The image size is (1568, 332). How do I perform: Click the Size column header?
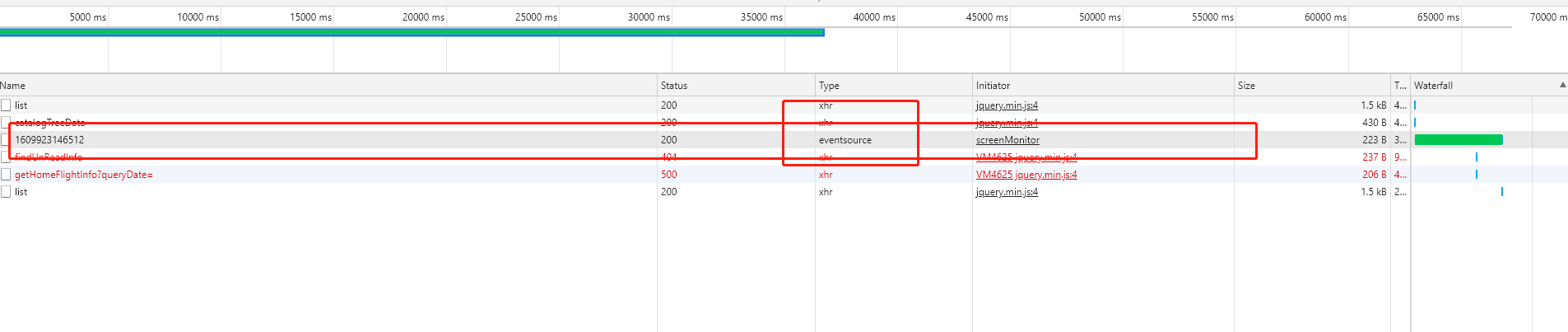pyautogui.click(x=1246, y=86)
